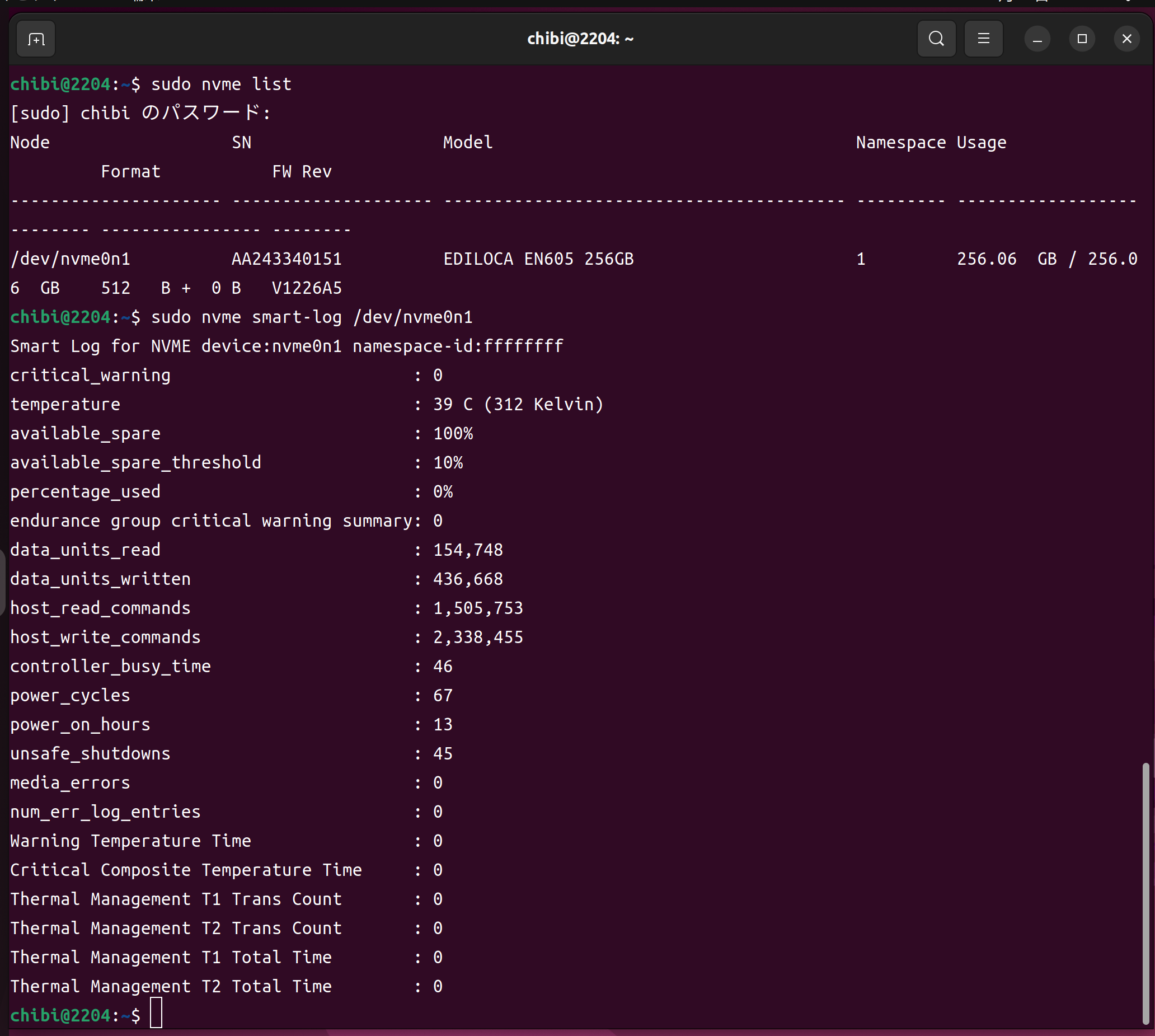Open a new terminal tab
1155x1036 pixels.
(x=36, y=39)
